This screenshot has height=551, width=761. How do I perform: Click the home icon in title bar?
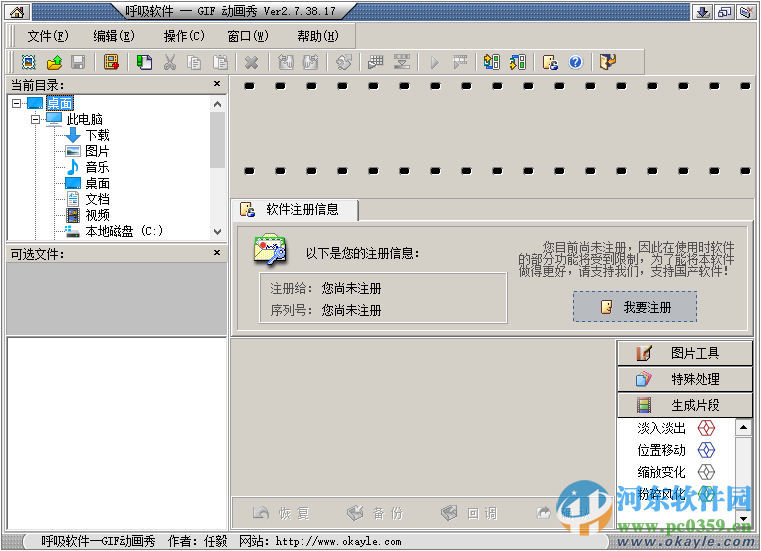click(x=17, y=12)
